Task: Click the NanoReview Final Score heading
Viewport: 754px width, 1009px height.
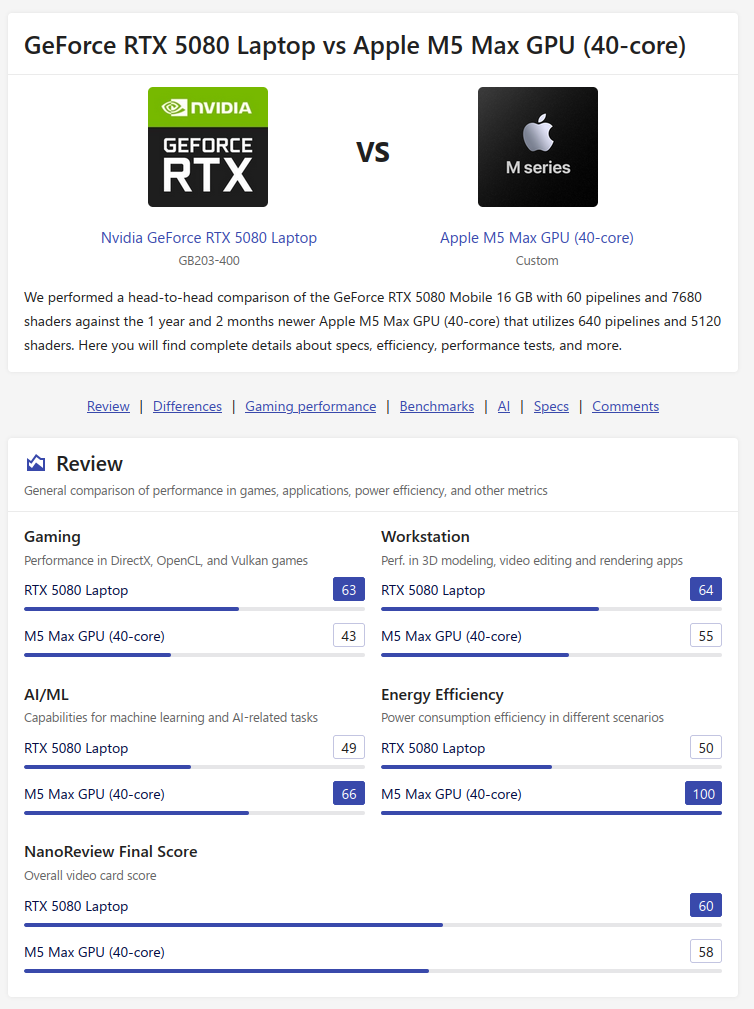Action: click(111, 851)
